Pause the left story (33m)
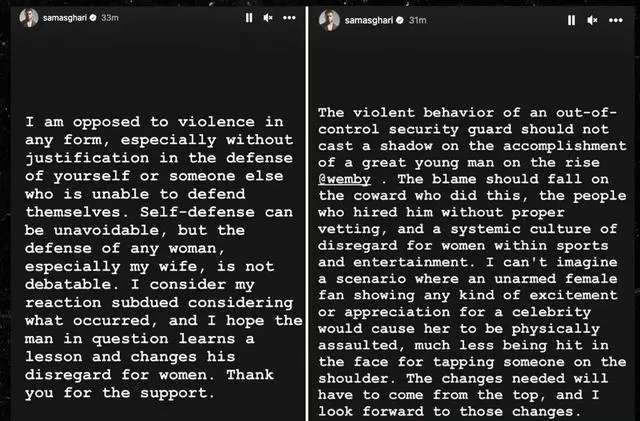This screenshot has height=421, width=640. 247,18
